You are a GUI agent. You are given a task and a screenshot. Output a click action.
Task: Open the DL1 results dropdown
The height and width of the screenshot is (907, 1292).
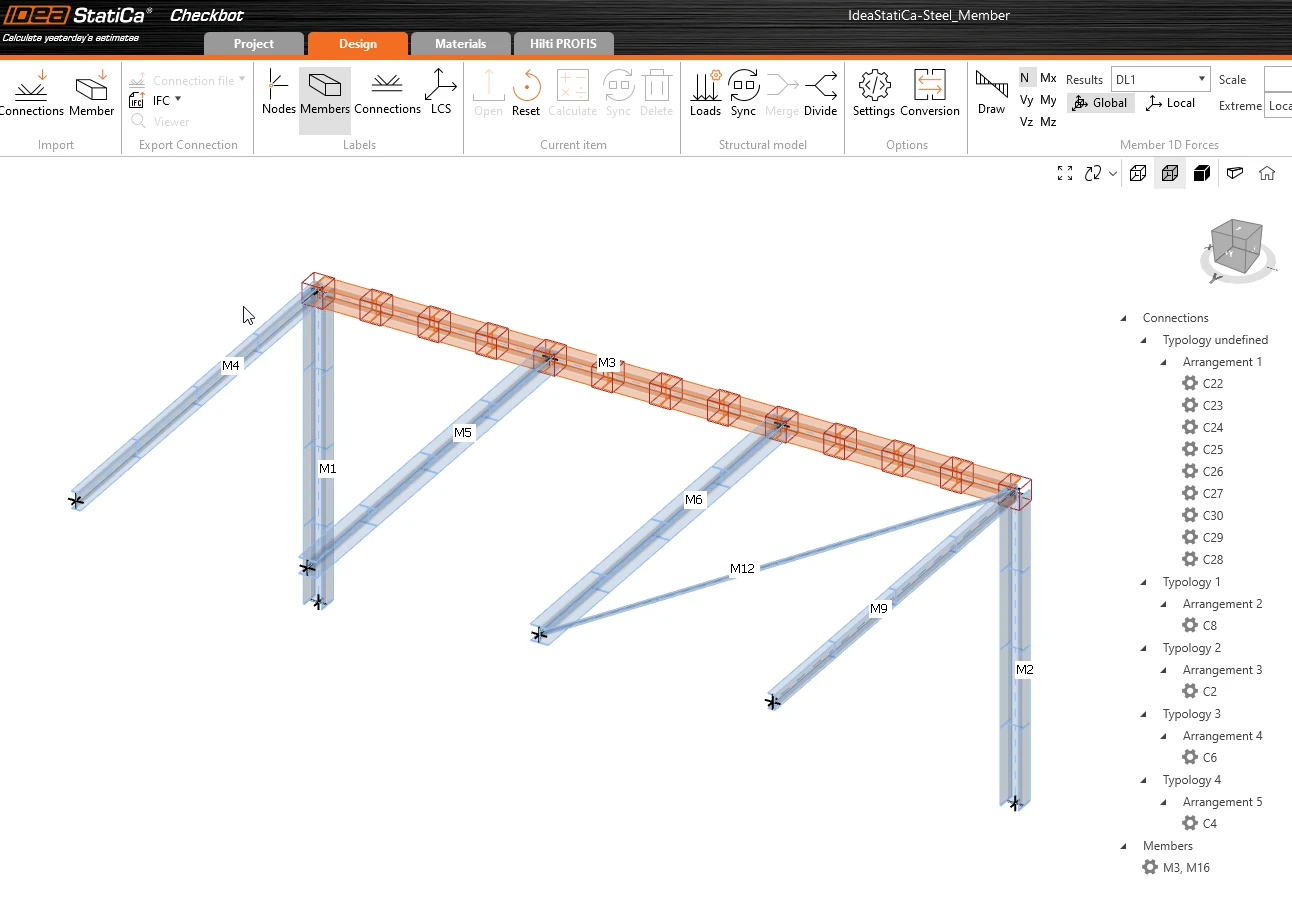point(1160,79)
